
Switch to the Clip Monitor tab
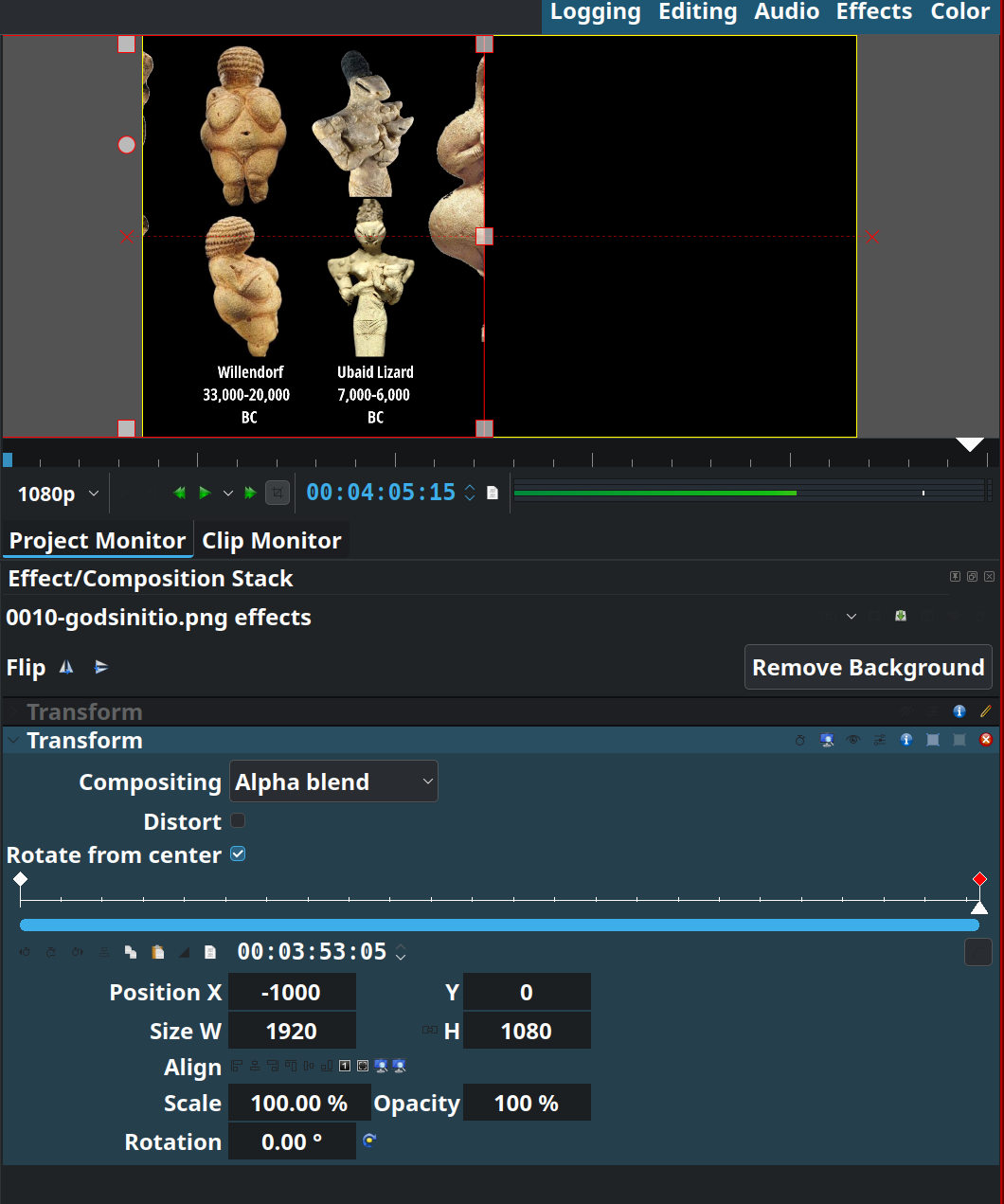[271, 541]
